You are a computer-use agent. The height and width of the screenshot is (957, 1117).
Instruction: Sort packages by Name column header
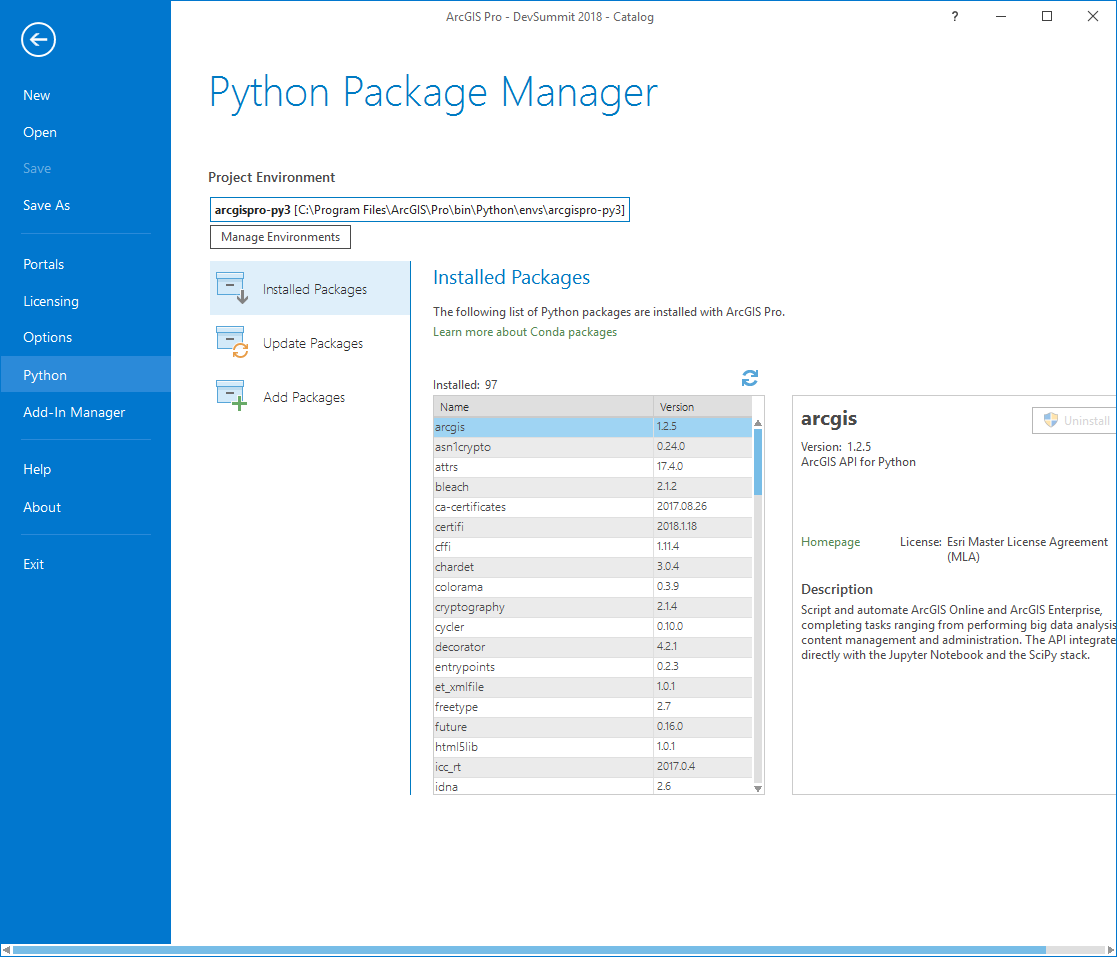543,407
